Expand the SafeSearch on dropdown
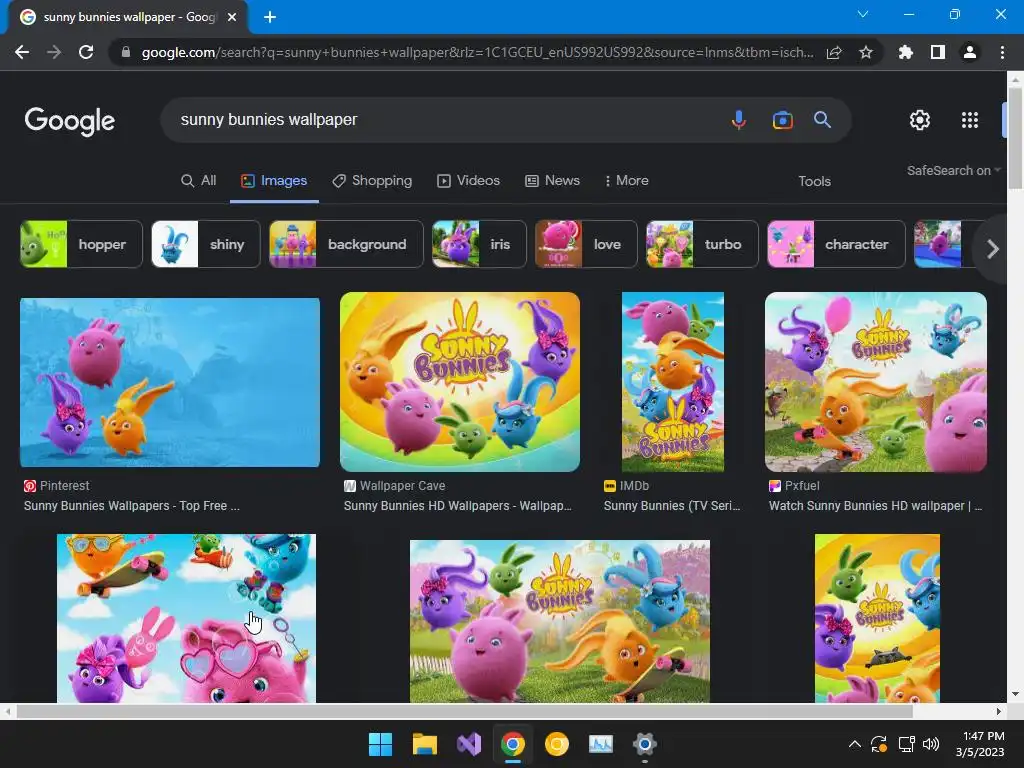1024x768 pixels. 953,170
